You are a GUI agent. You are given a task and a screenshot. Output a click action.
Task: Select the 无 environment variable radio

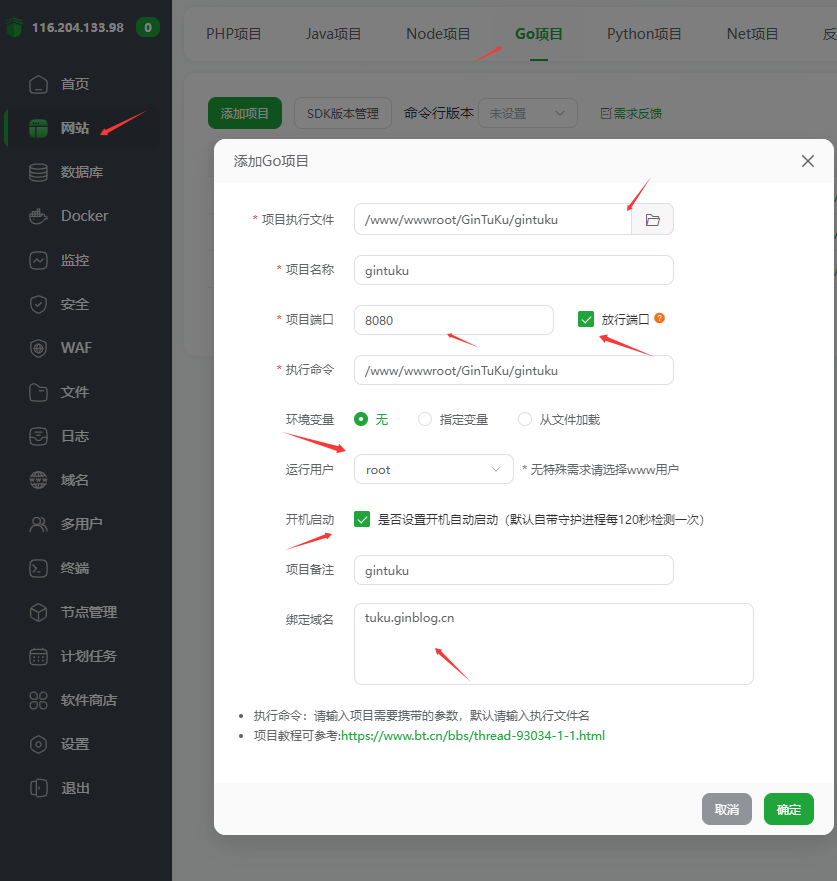361,419
